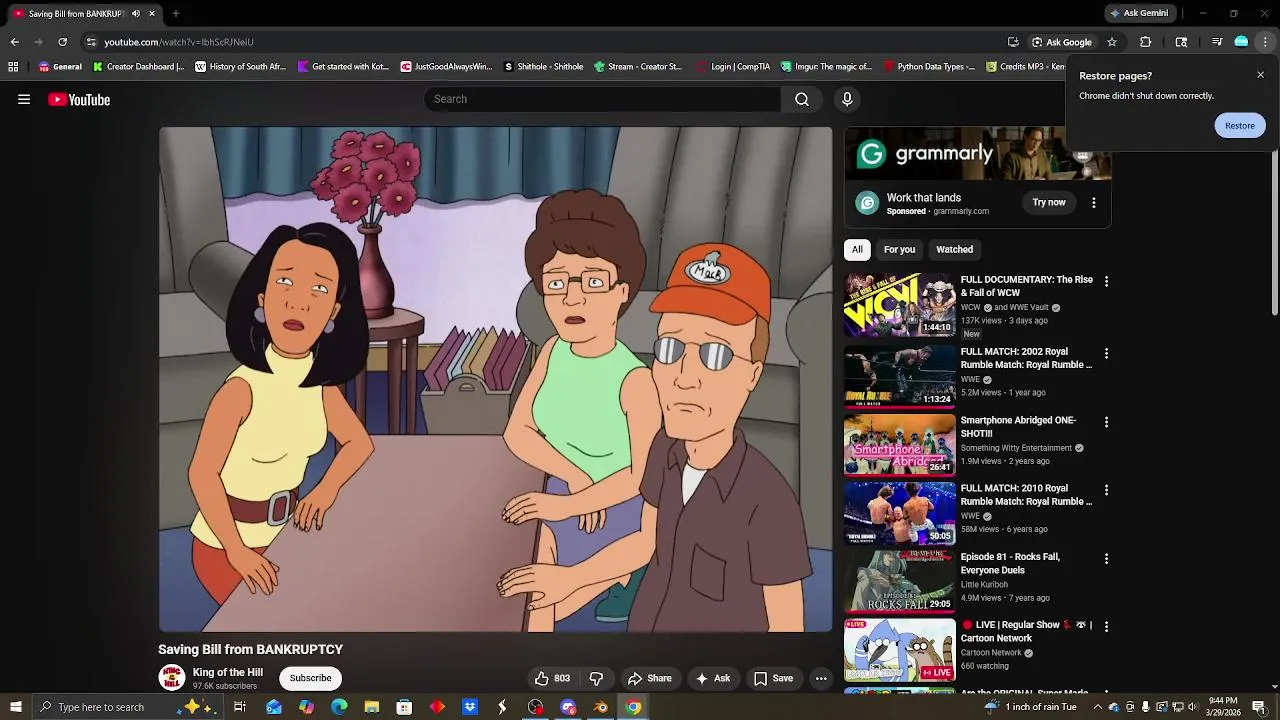Play the Regular Show live stream thumbnail
The width and height of the screenshot is (1280, 720).
point(900,650)
